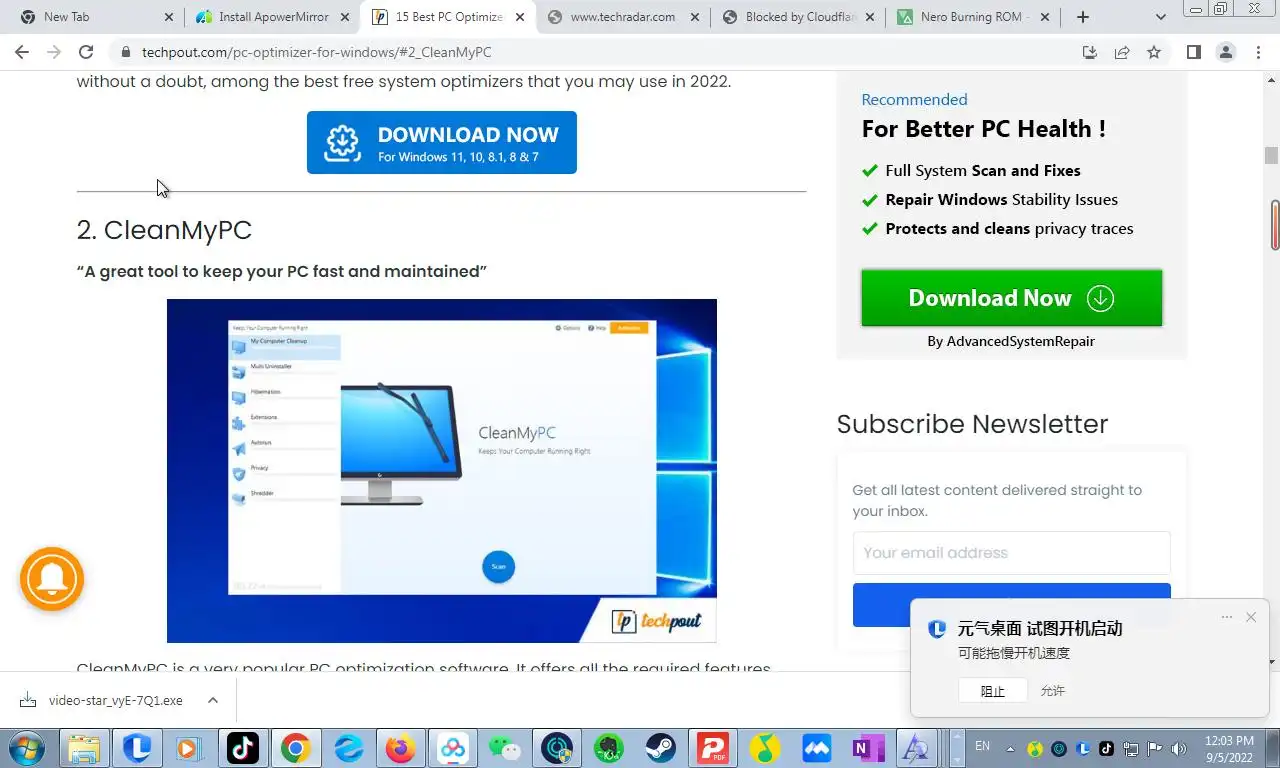Open Internet Explorer taskbar icon
Screen dimensions: 1280x768
click(348, 748)
